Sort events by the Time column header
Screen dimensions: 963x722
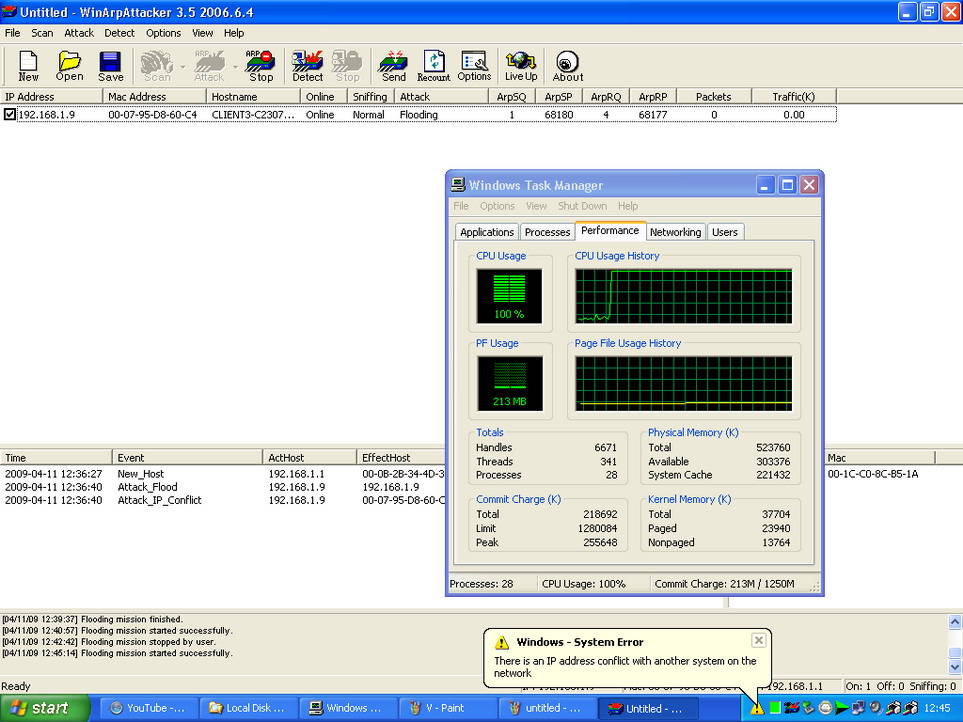coord(56,457)
